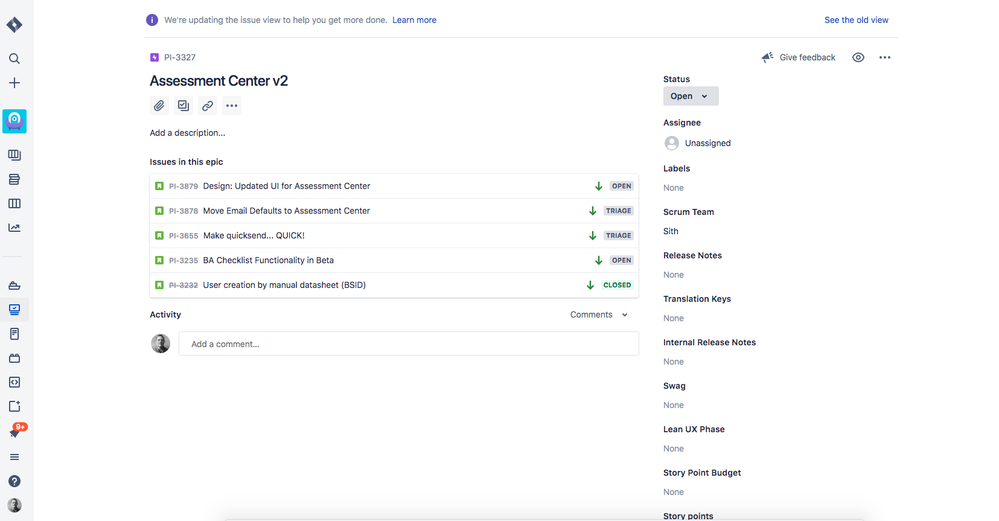Open more actions dots below the title

(232, 106)
